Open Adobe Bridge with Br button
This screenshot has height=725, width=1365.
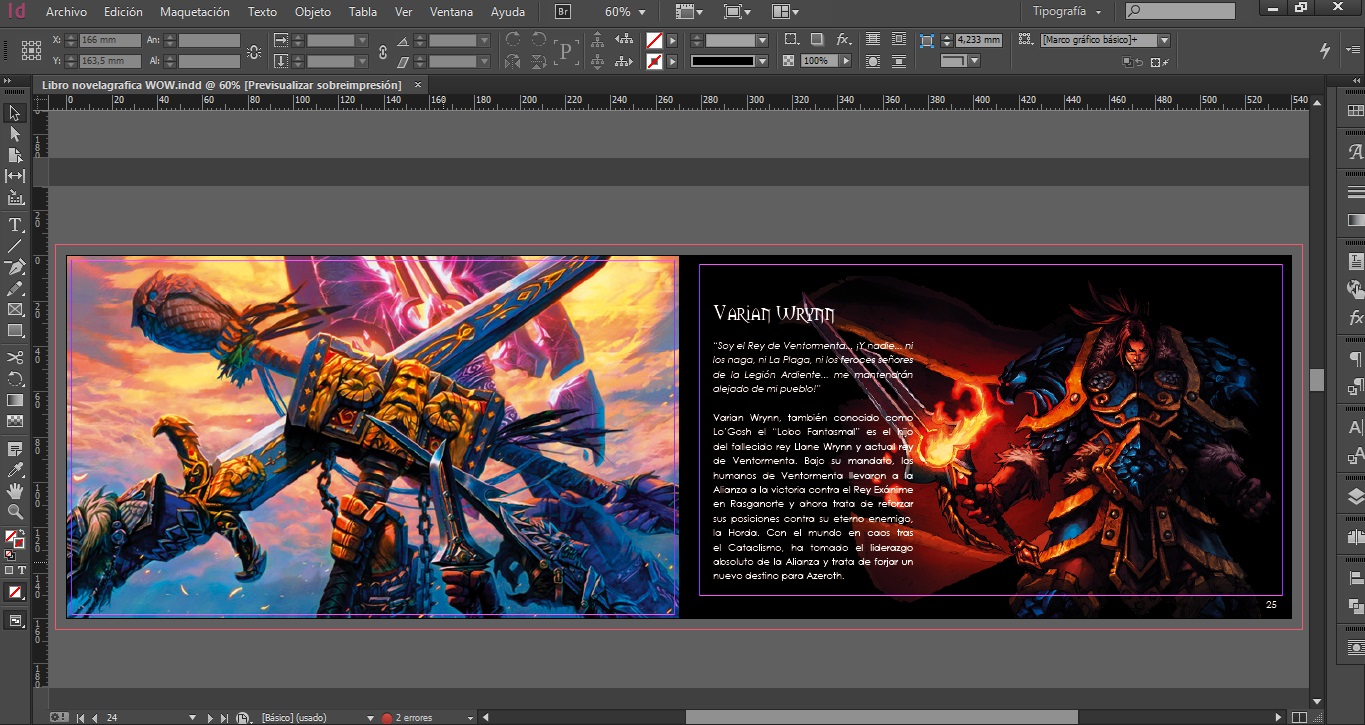point(563,12)
